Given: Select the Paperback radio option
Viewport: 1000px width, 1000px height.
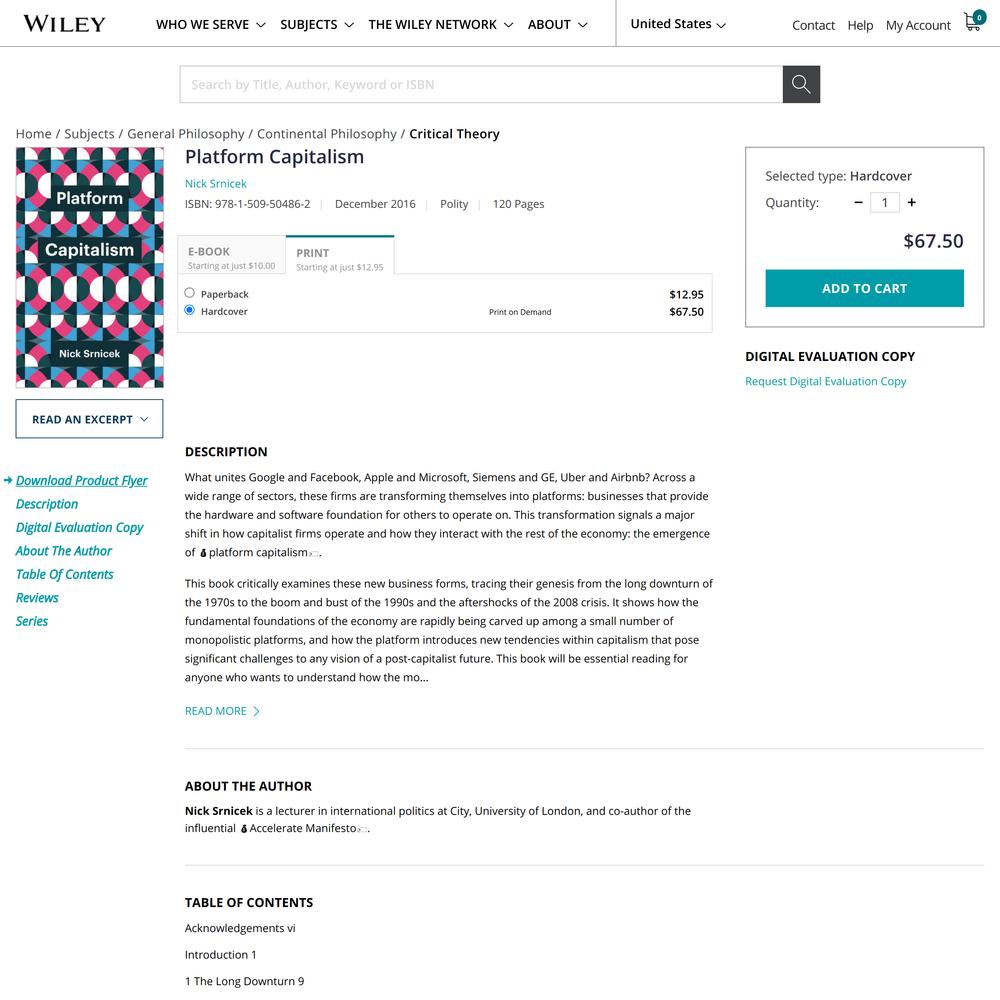Looking at the screenshot, I should pyautogui.click(x=189, y=293).
